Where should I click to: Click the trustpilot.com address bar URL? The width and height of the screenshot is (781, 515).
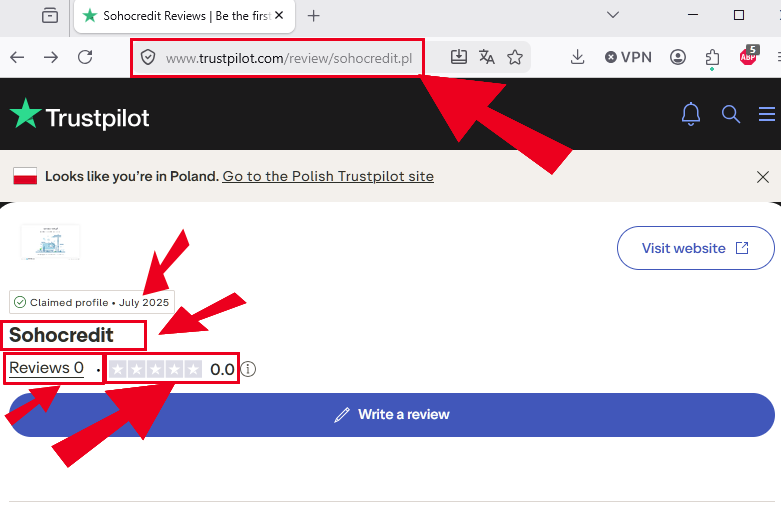(289, 58)
